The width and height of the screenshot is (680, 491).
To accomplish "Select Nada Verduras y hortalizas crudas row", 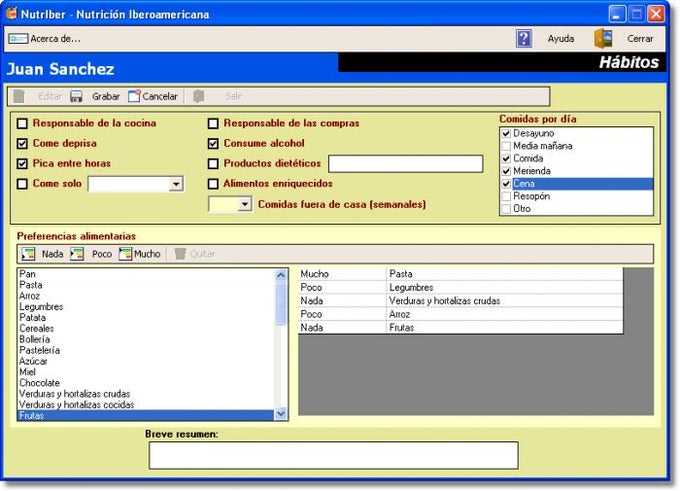I will 461,301.
